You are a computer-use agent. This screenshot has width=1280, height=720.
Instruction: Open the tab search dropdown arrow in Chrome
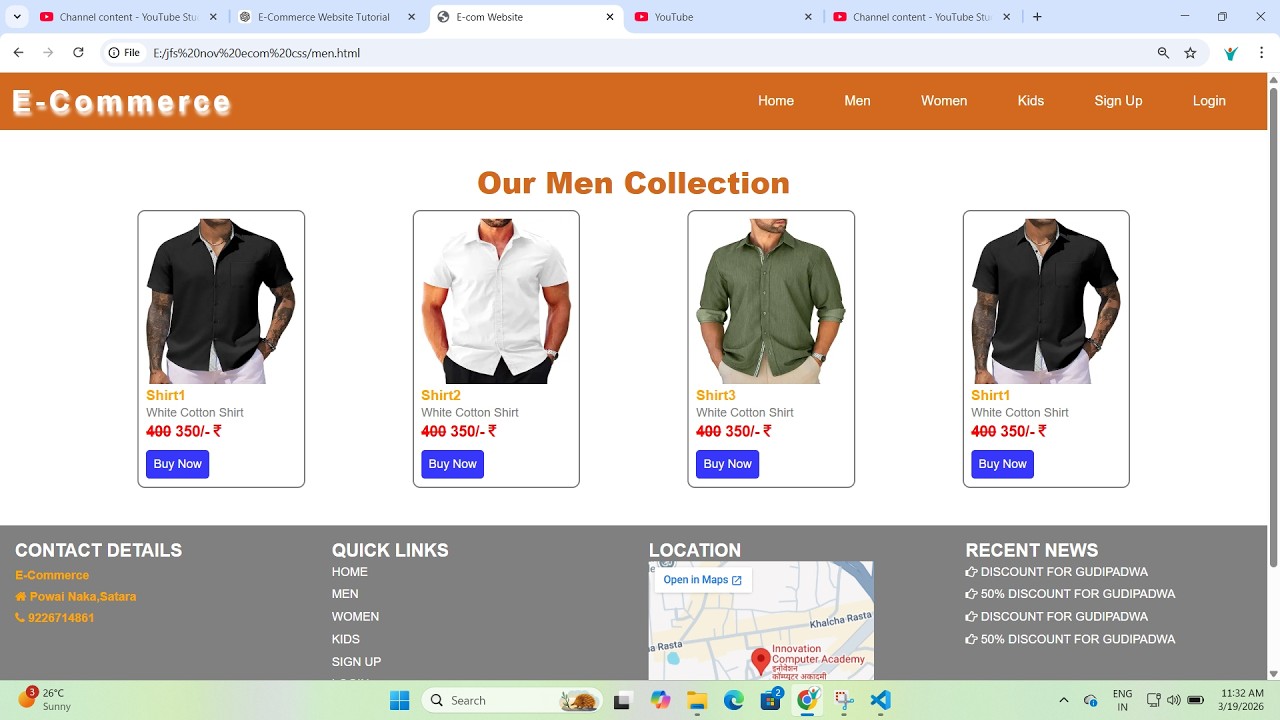17,17
